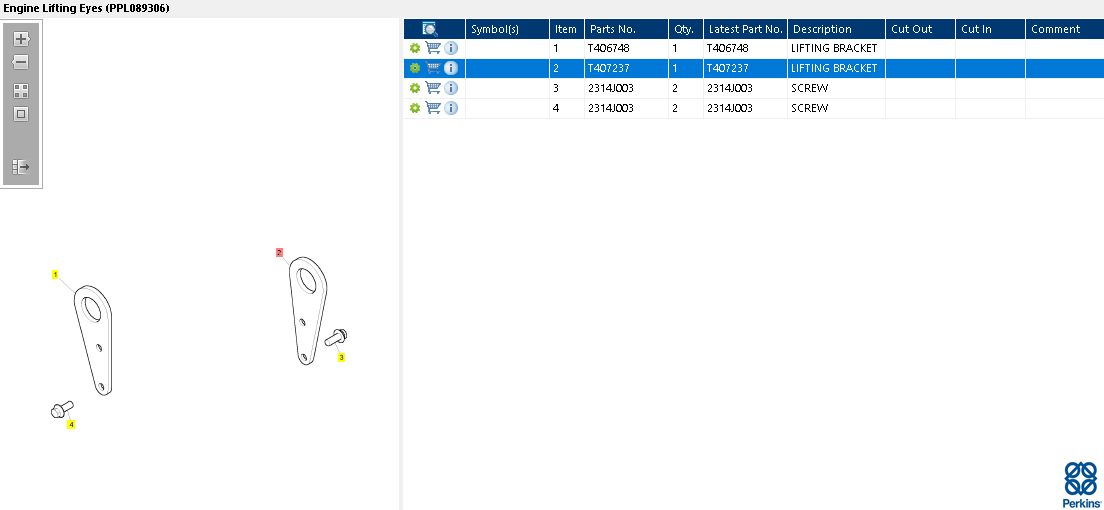Sort by Latest Part No. column header
This screenshot has width=1104, height=510.
(746, 29)
